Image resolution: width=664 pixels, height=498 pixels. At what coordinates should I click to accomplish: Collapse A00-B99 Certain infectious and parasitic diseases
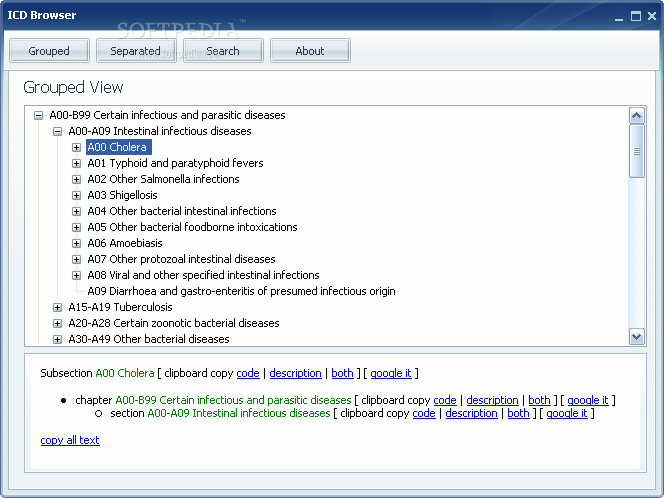pyautogui.click(x=39, y=115)
